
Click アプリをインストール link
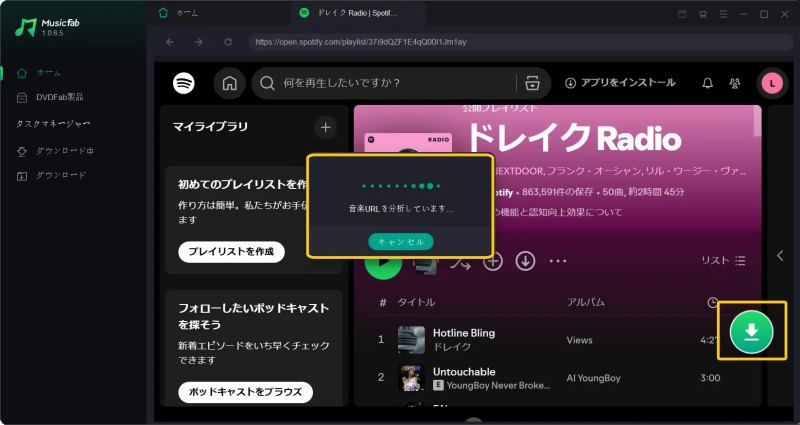[620, 83]
